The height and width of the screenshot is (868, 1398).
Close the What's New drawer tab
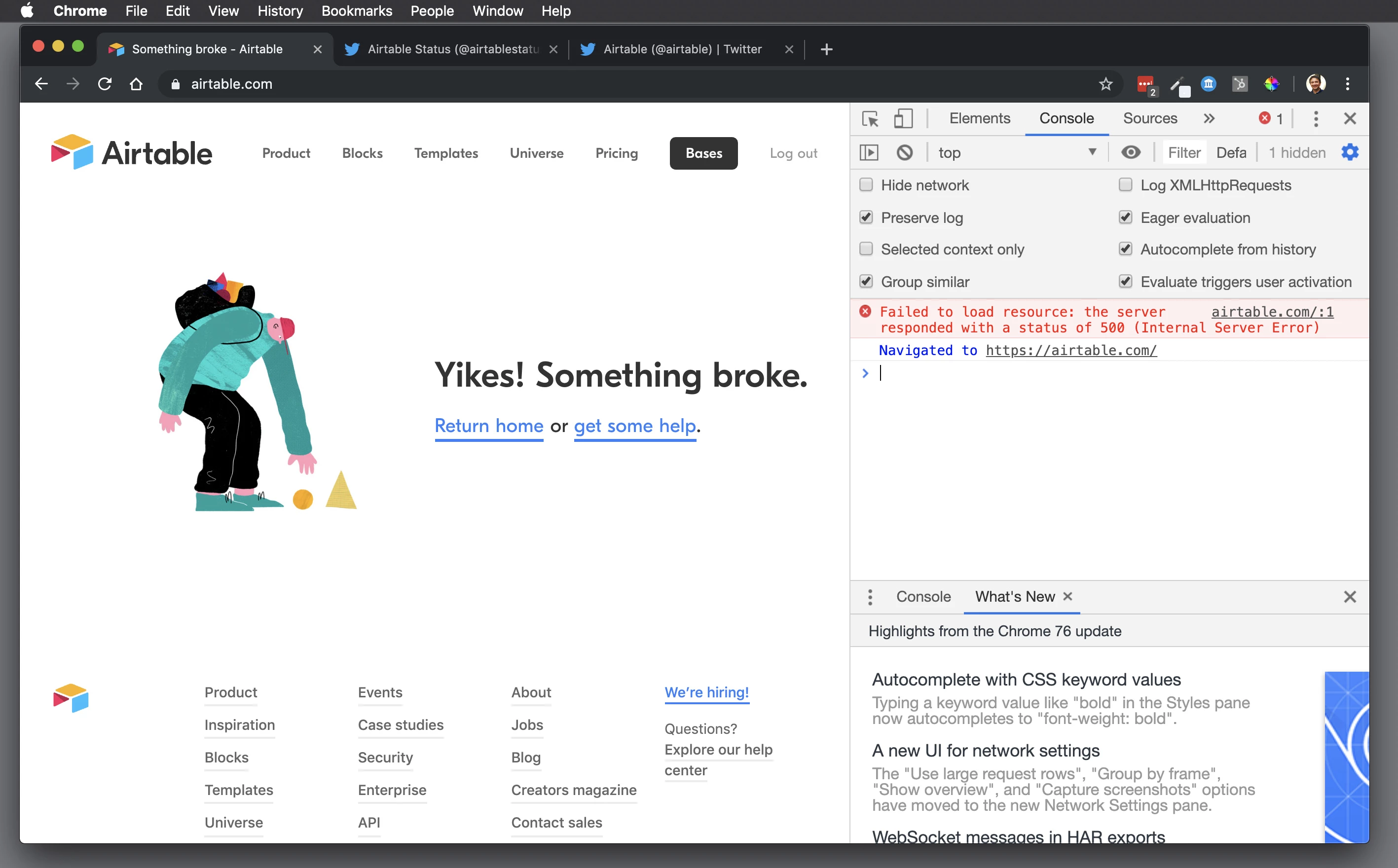click(1067, 596)
